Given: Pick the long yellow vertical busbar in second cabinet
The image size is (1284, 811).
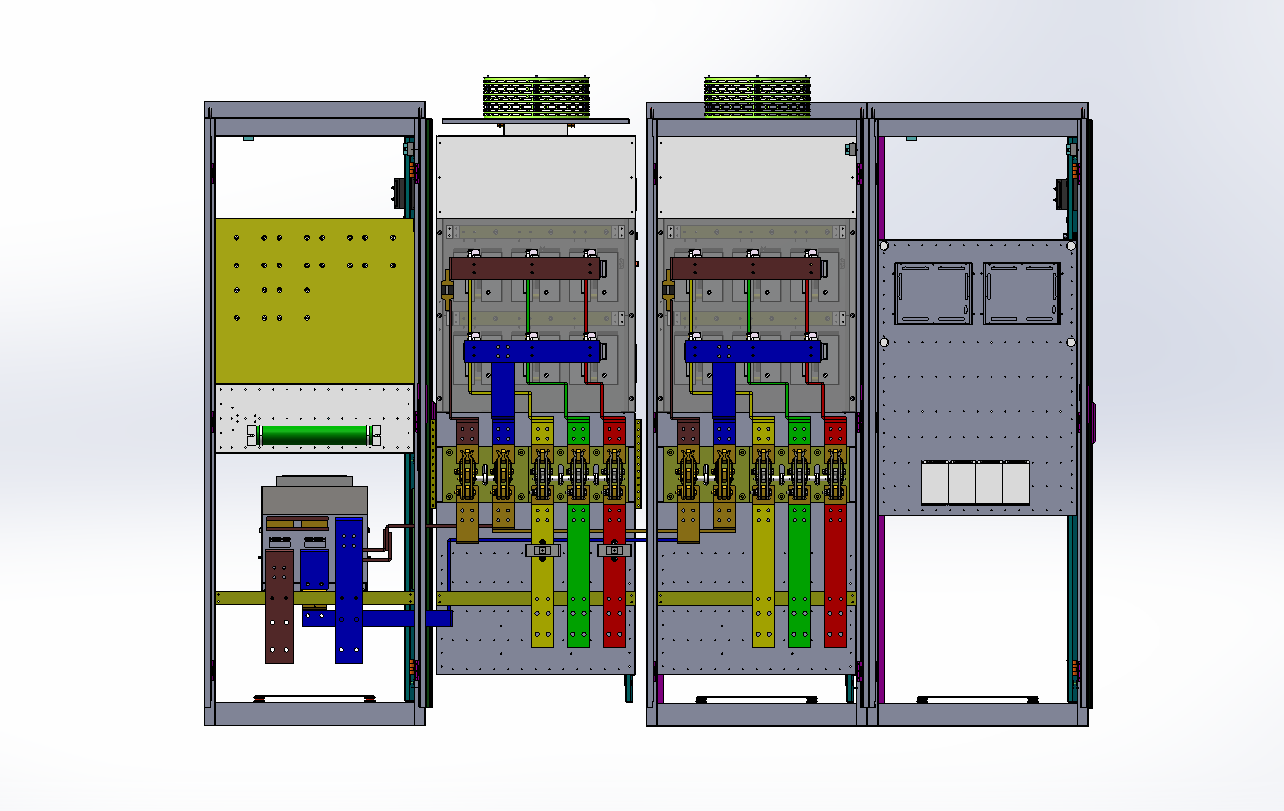Looking at the screenshot, I should (541, 575).
